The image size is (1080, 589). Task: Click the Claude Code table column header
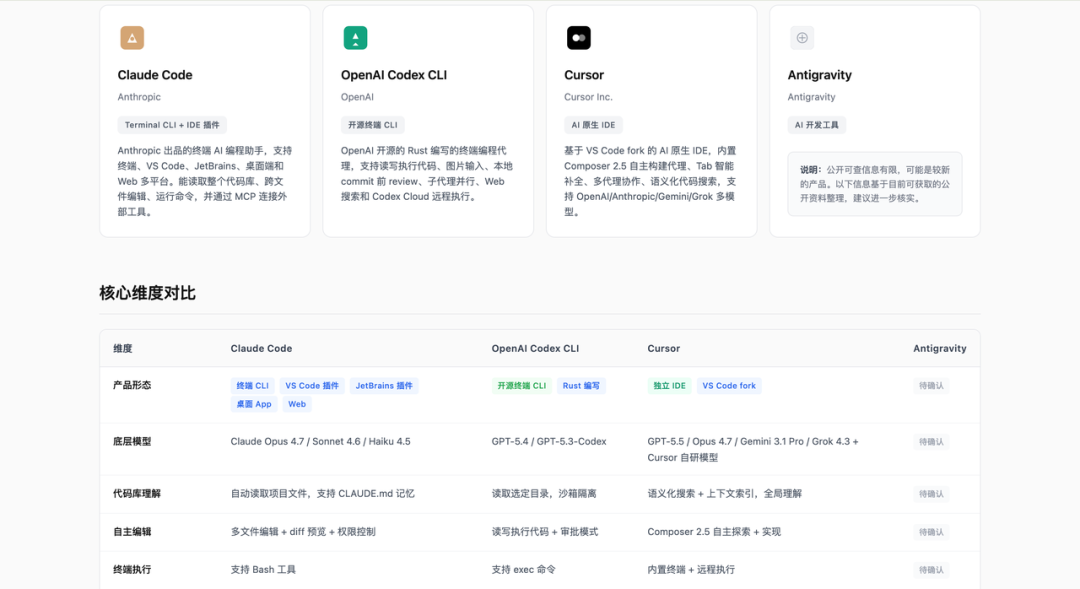261,349
